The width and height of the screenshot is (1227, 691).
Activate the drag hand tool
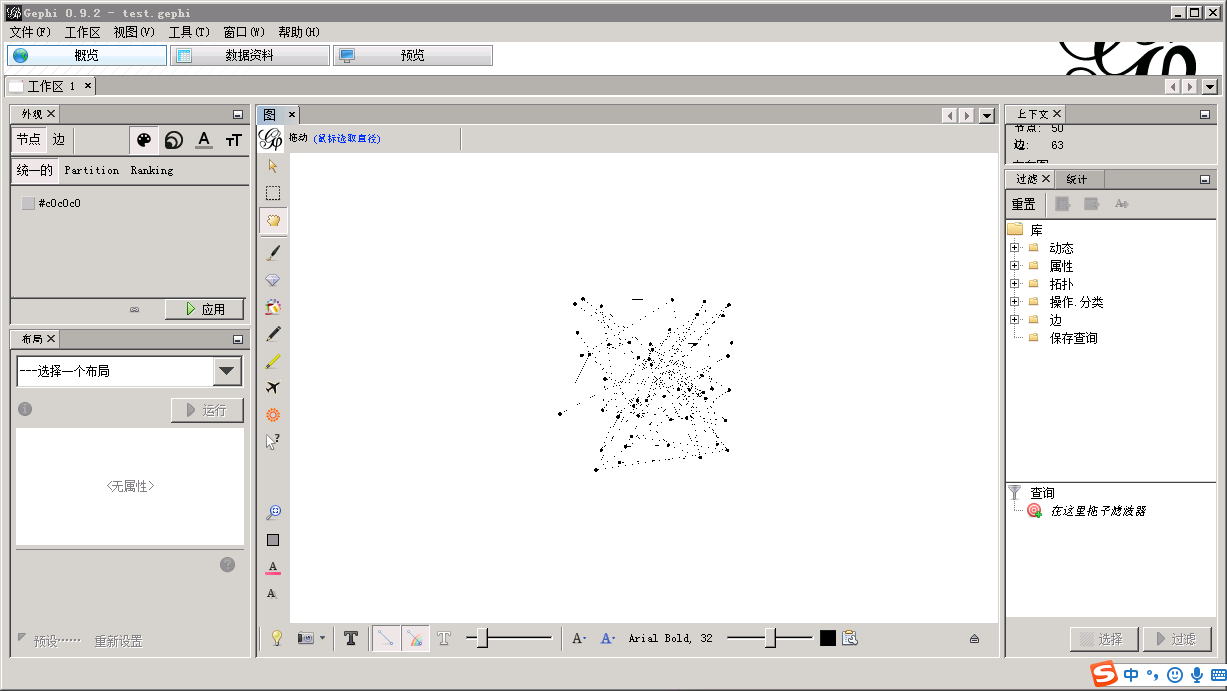273,221
